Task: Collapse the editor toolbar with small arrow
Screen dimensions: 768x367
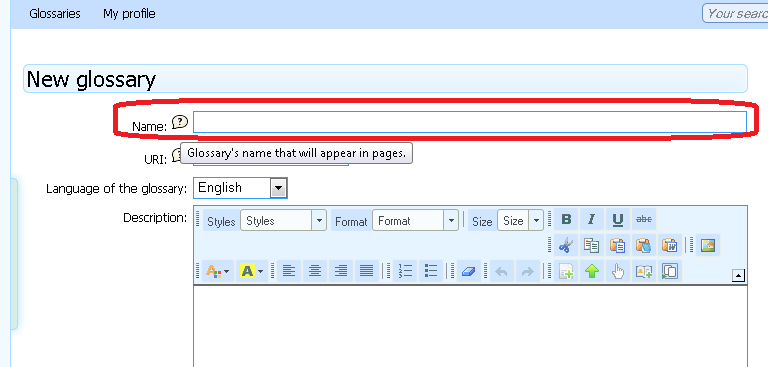Action: 738,275
